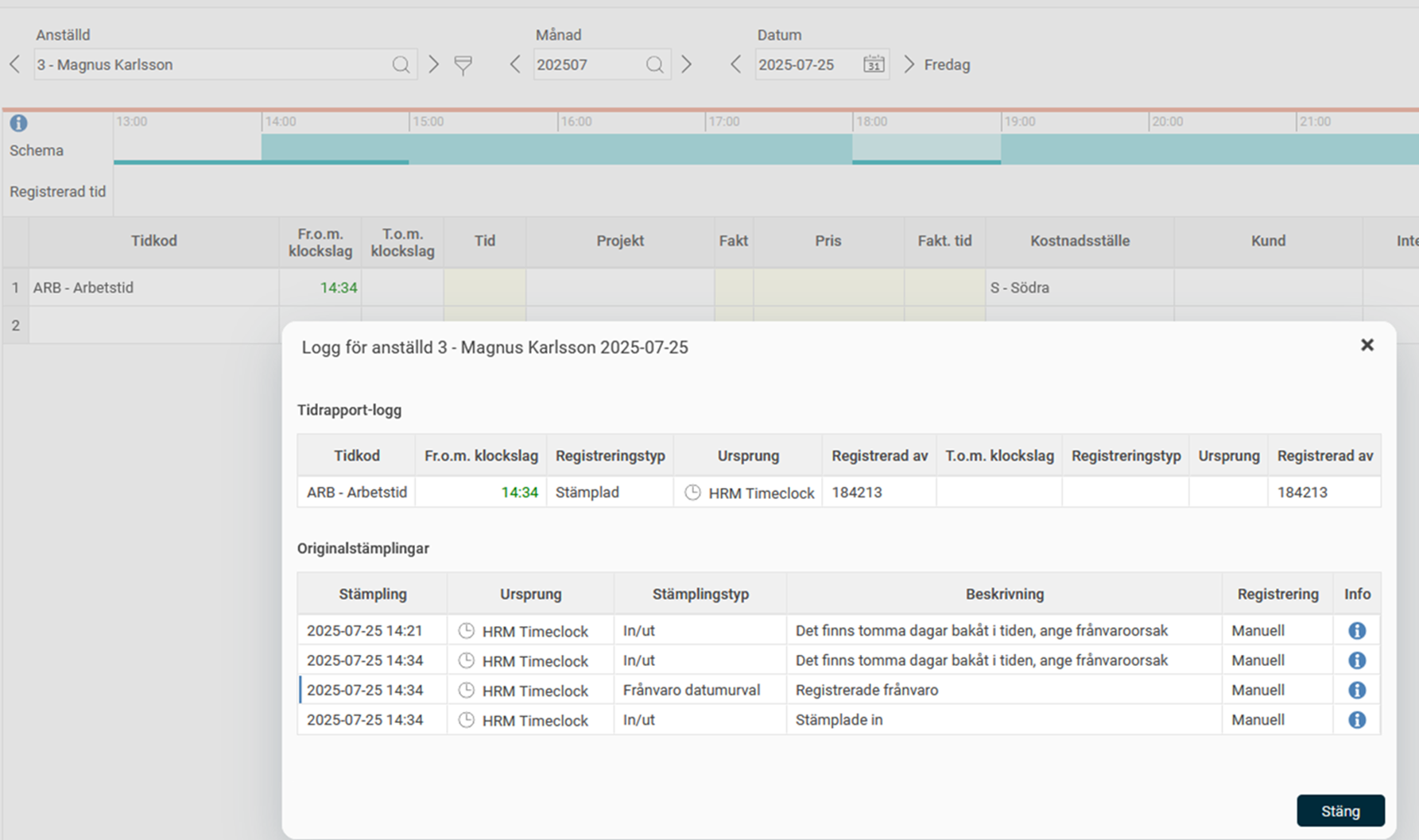Go to the previous month arrow

[515, 65]
